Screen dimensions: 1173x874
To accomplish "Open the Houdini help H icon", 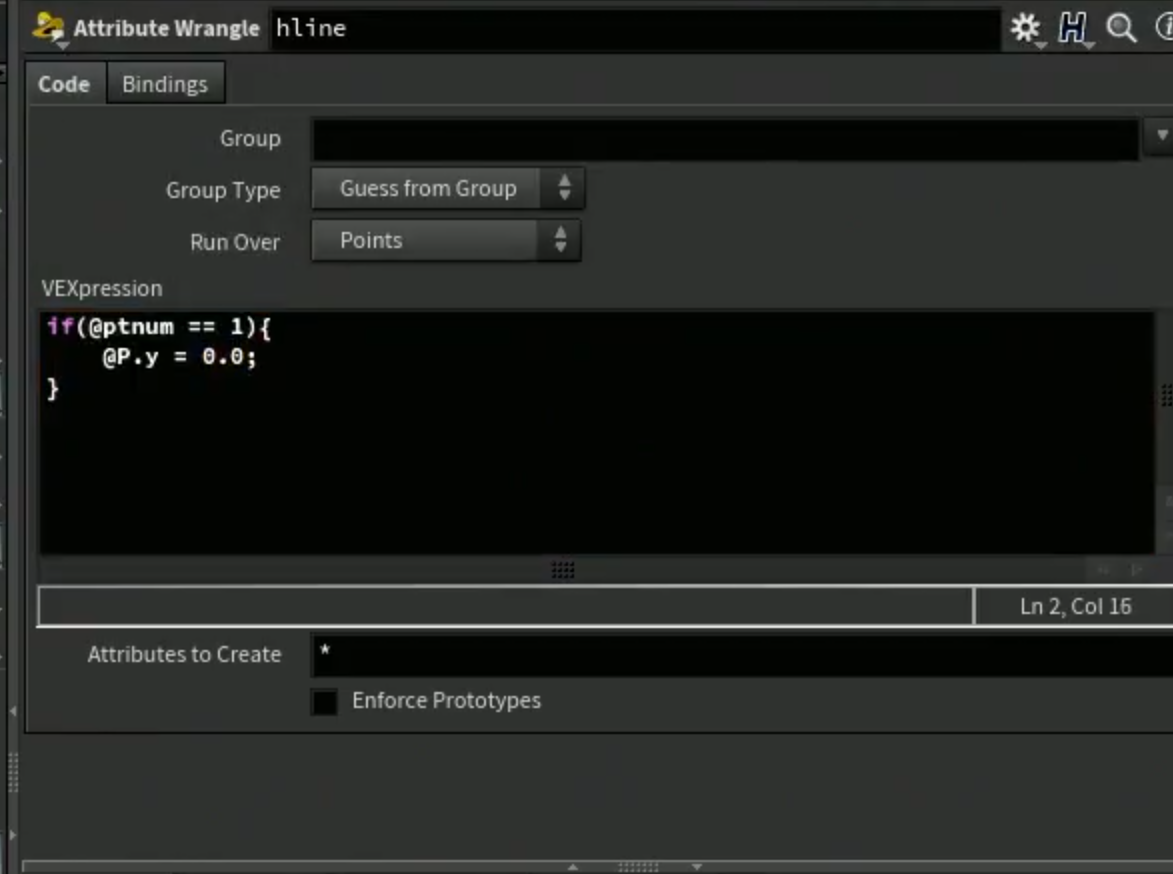I will [x=1073, y=28].
